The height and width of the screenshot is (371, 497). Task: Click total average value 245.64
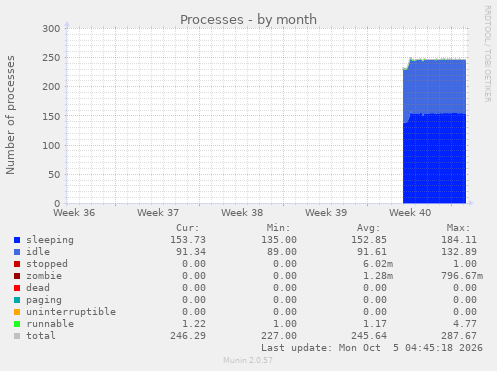(x=369, y=336)
